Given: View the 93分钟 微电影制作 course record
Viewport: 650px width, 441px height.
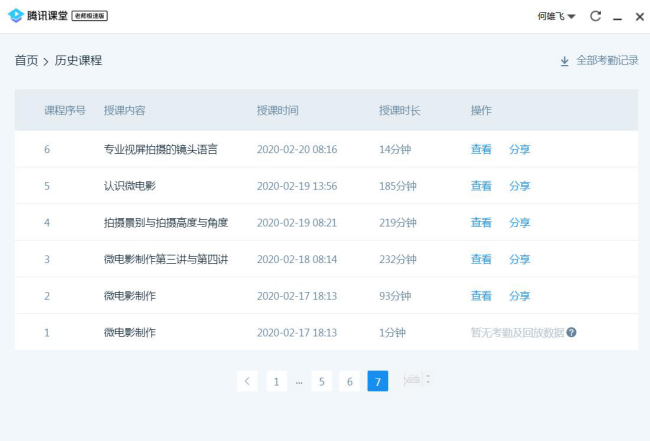Looking at the screenshot, I should (x=481, y=296).
